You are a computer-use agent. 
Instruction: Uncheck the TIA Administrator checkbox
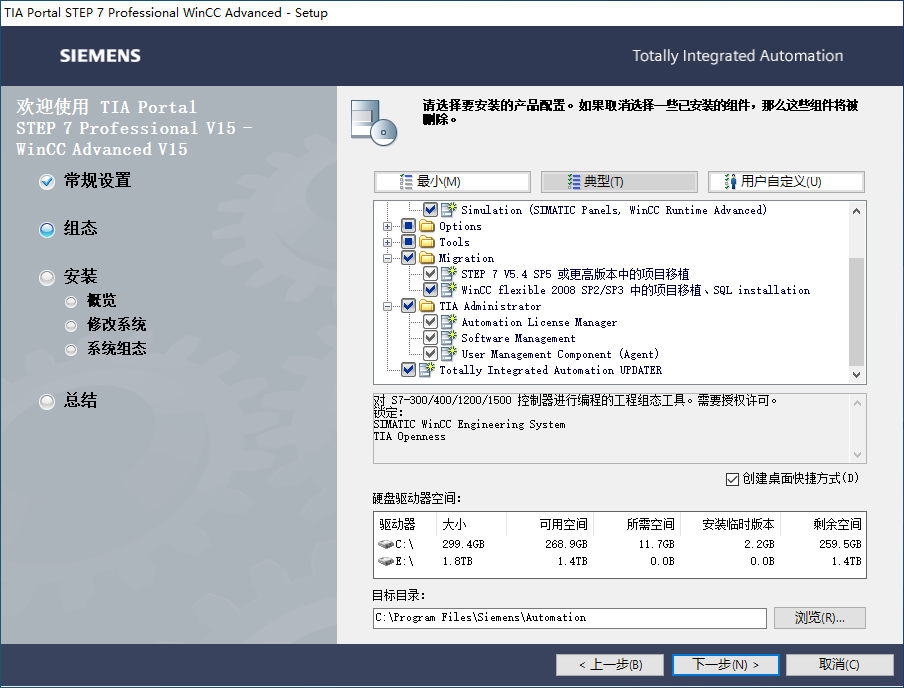tap(408, 306)
